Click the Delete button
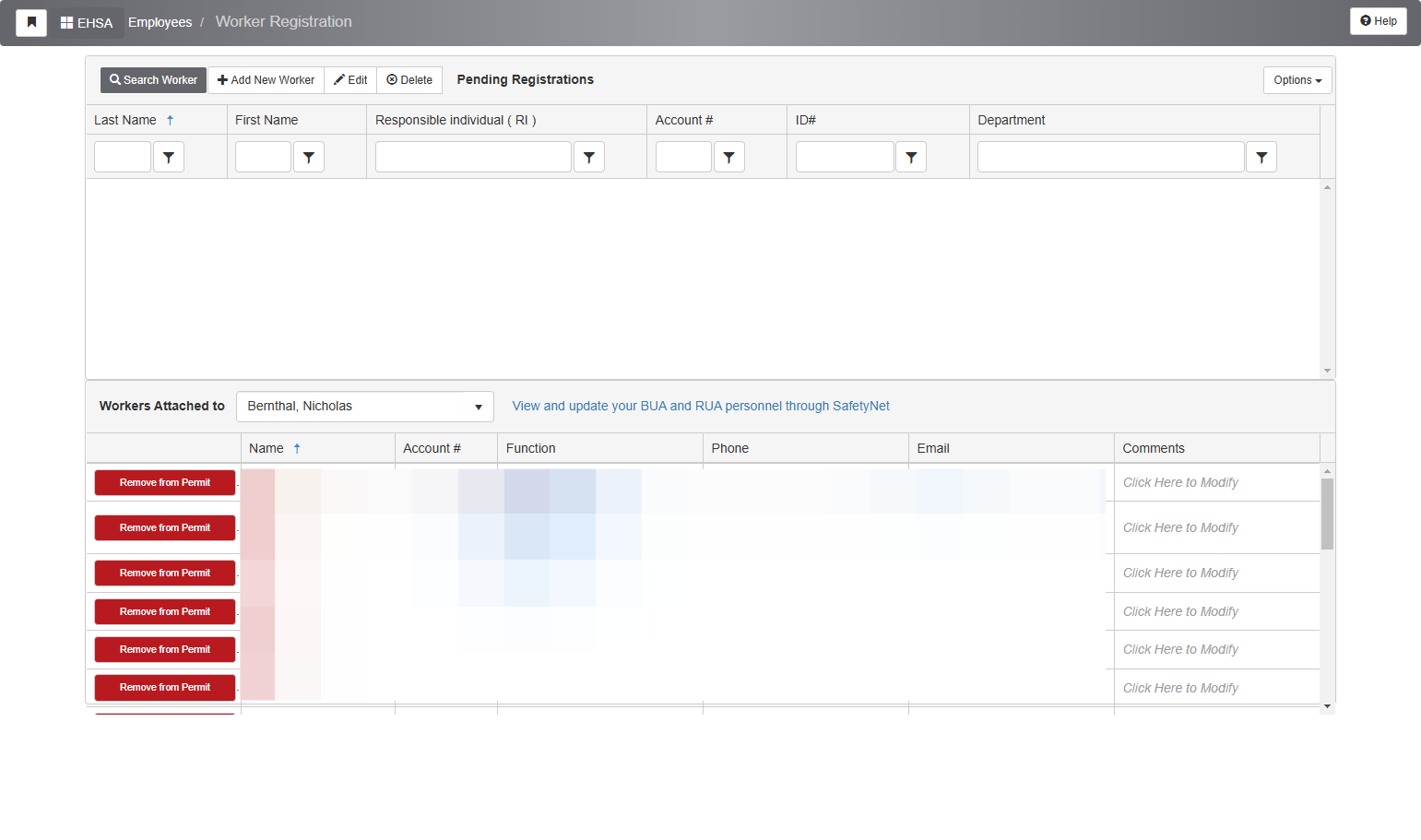 [409, 80]
